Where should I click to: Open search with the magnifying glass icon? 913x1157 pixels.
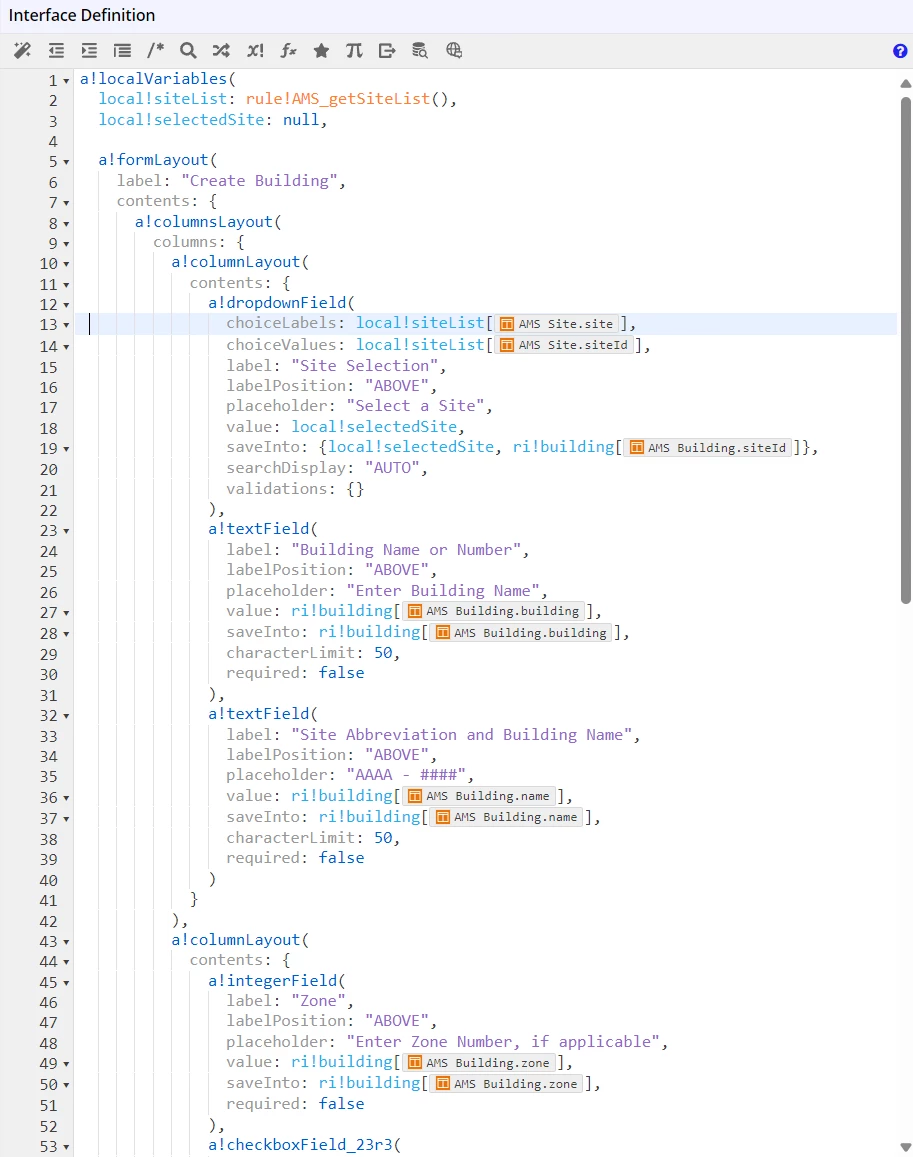coord(188,50)
